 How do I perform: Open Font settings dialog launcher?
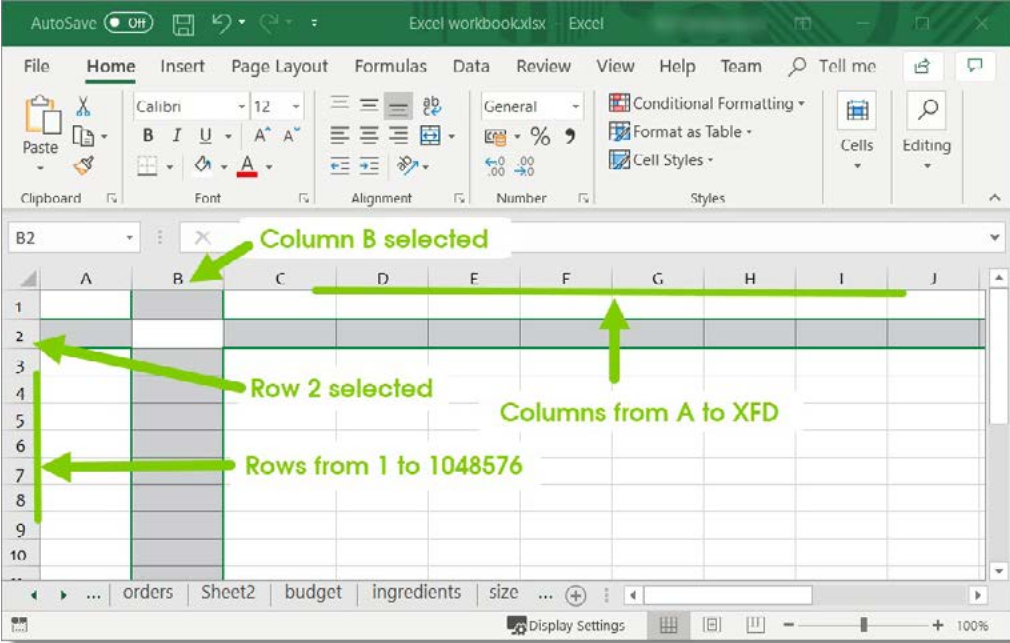tap(304, 198)
